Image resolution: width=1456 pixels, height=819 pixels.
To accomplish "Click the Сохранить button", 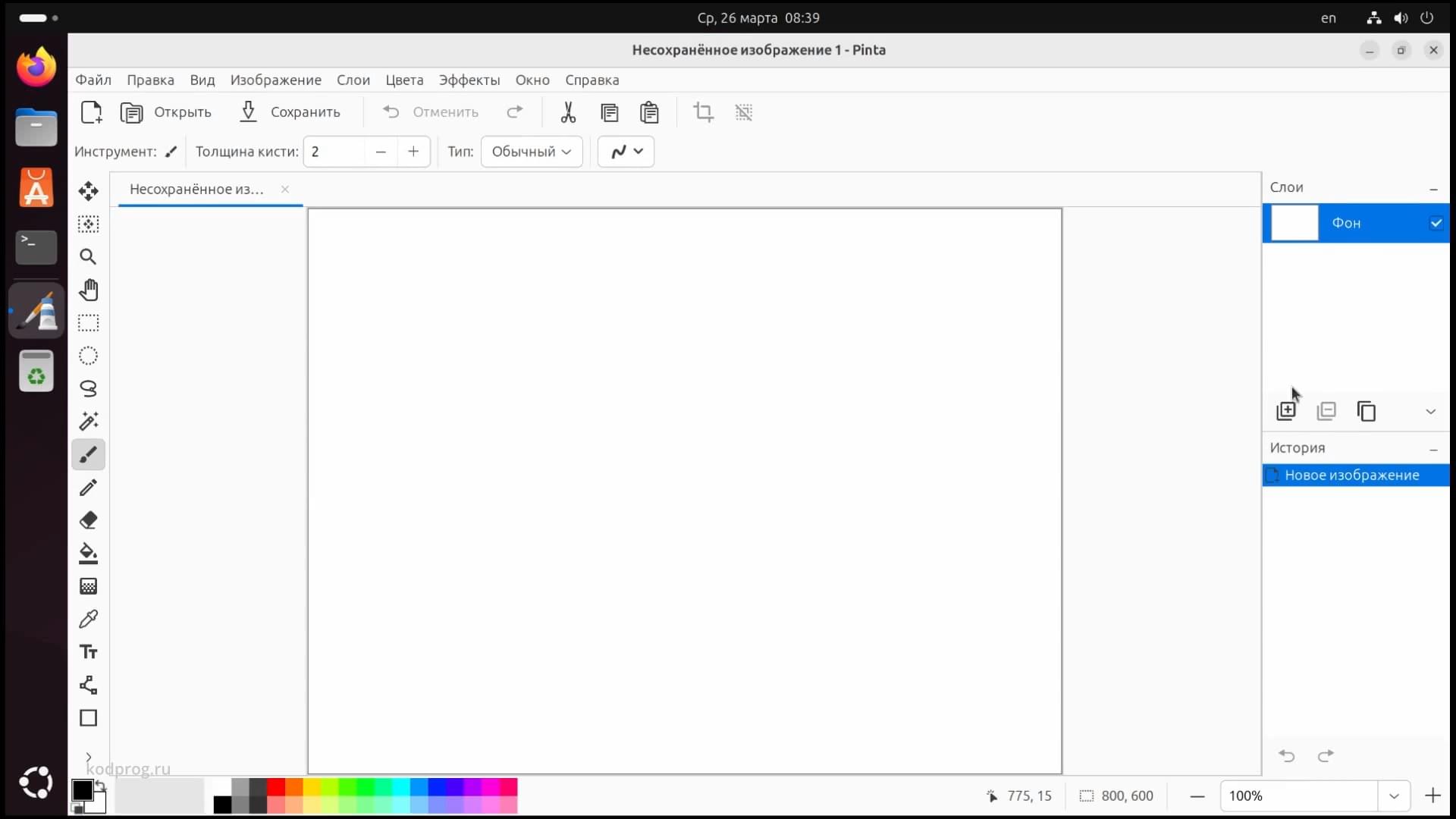I will pos(290,112).
